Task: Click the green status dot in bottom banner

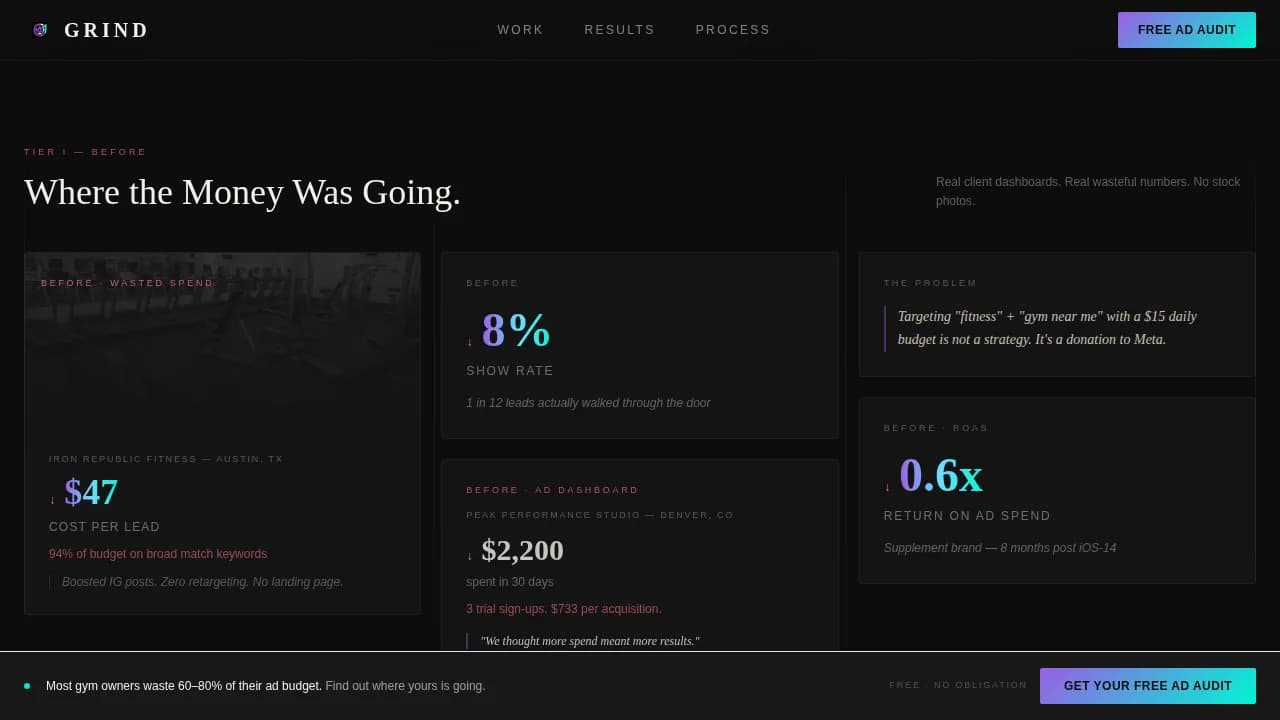Action: click(x=27, y=686)
